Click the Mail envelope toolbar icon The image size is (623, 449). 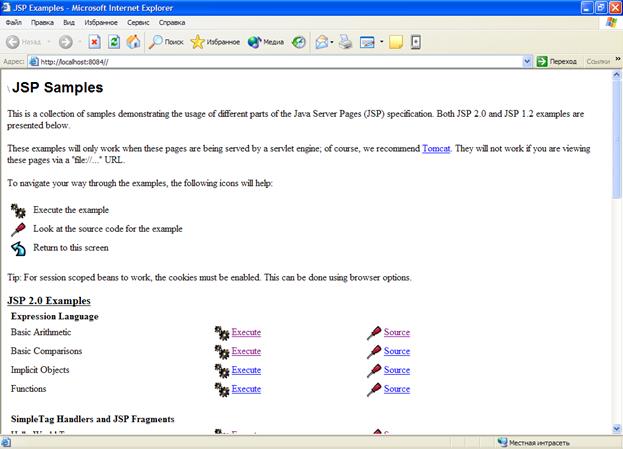pos(322,42)
